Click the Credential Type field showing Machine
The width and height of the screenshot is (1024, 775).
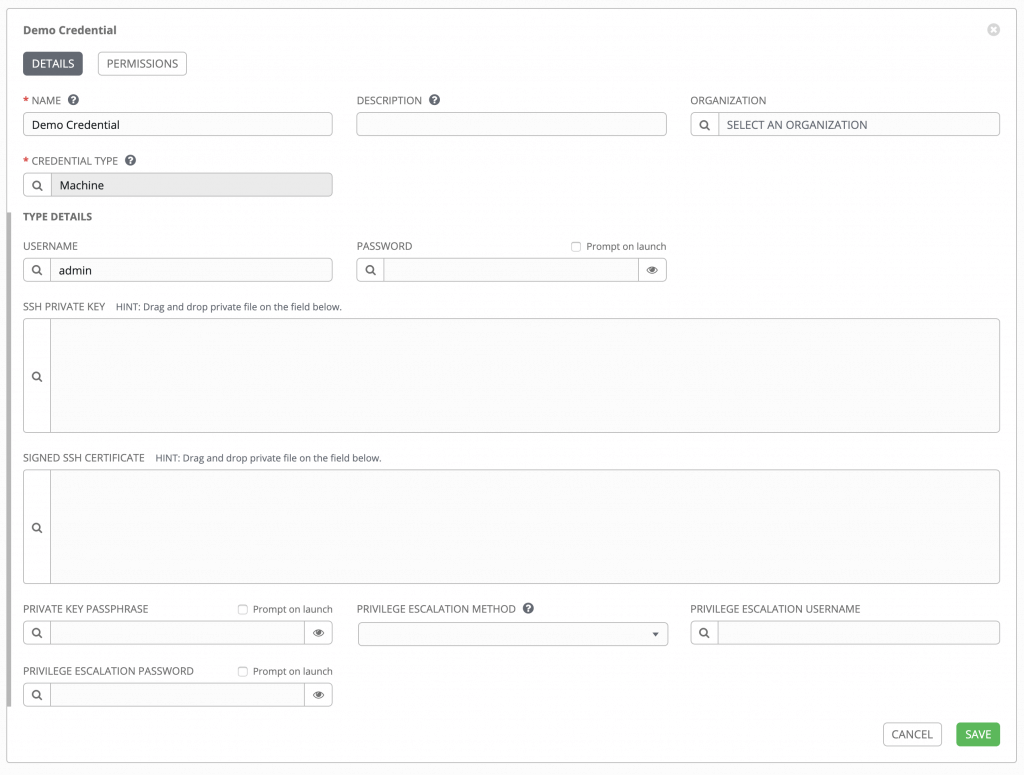click(191, 185)
